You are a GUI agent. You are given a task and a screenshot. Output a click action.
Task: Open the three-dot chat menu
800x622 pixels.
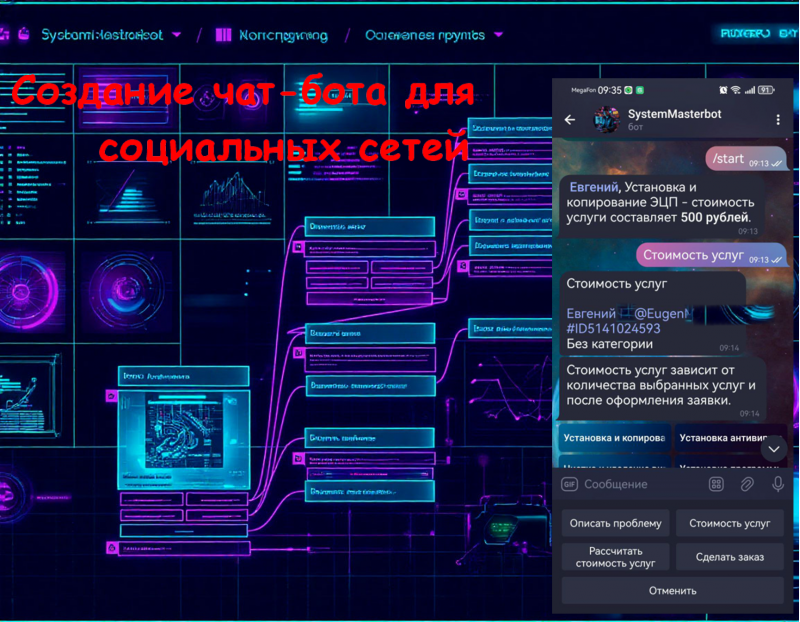click(778, 120)
